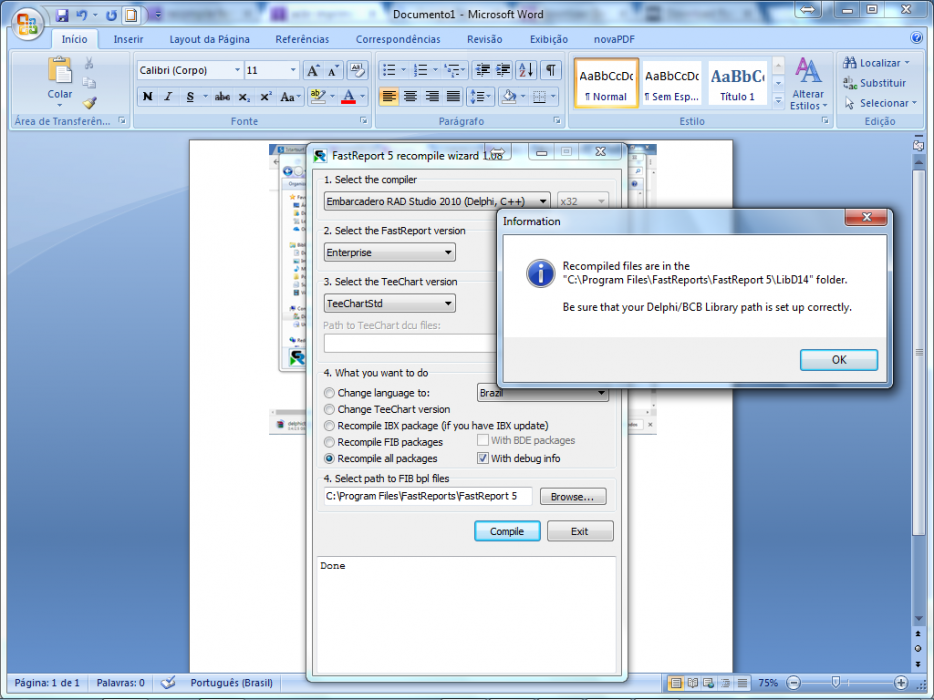Toggle bold formatting with the N button
The width and height of the screenshot is (934, 700).
coord(147,97)
